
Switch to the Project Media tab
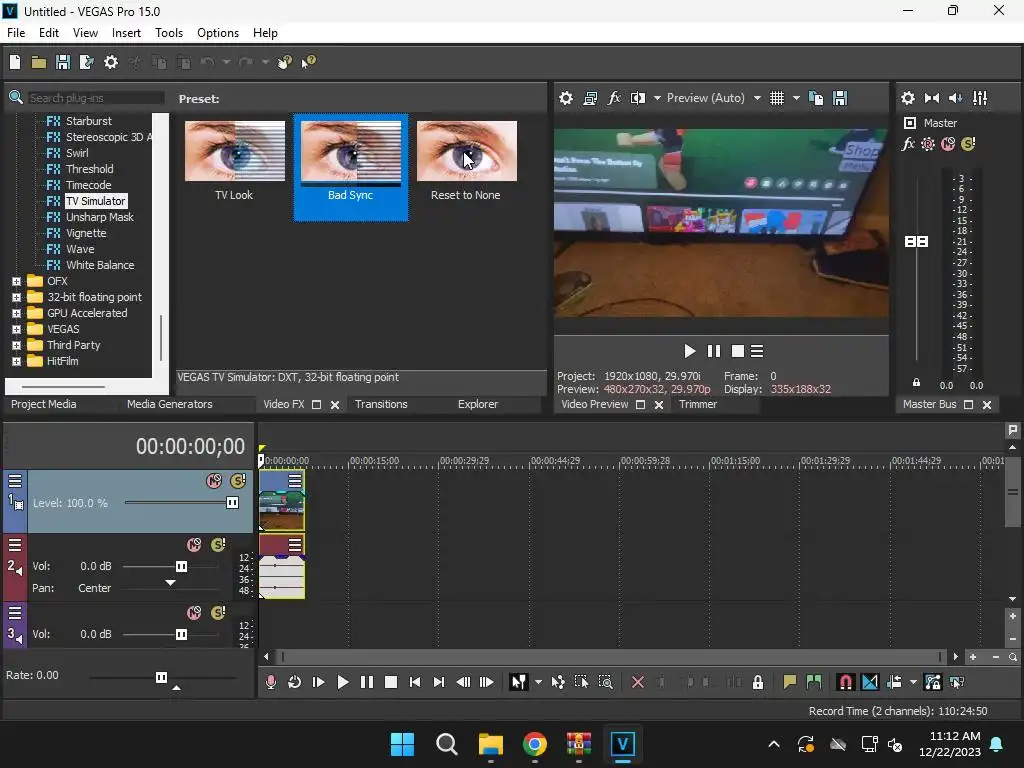pyautogui.click(x=44, y=404)
